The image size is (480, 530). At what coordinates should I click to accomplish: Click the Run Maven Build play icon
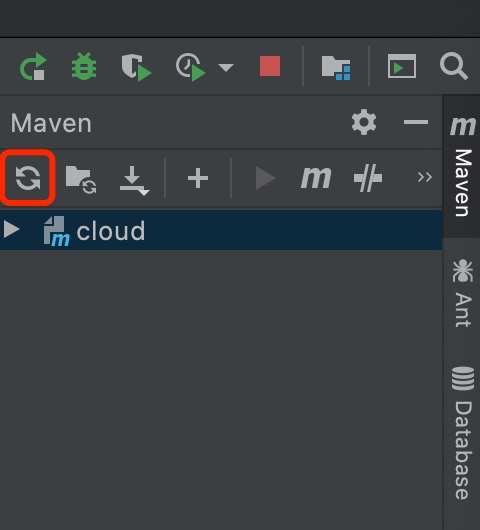pos(265,178)
